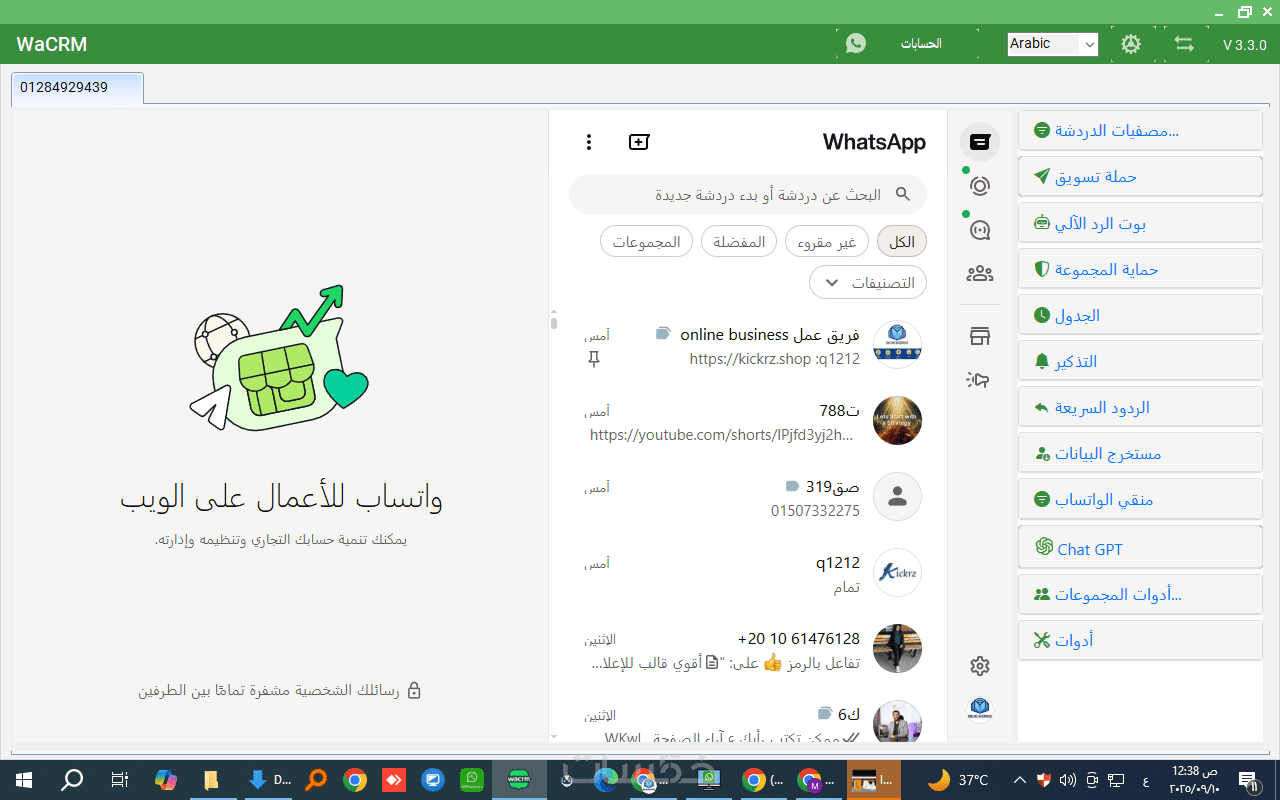The image size is (1280, 800).
Task: Open the Channels icon in WhatsApp sidebar
Action: tap(980, 230)
